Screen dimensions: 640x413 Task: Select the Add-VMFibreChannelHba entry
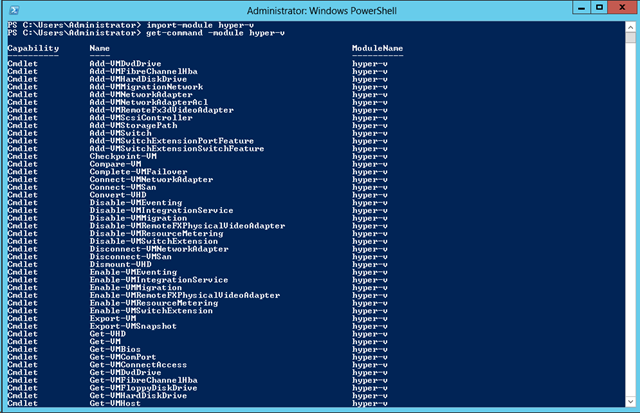click(143, 71)
